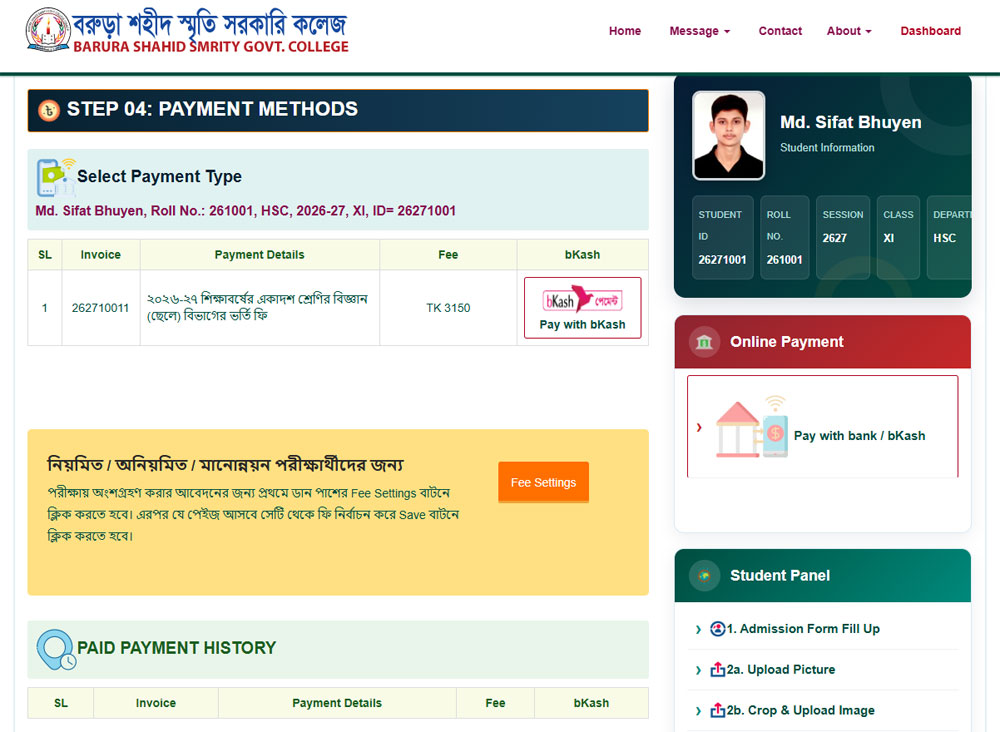1000x732 pixels.
Task: Go to the Home menu
Action: (x=624, y=31)
